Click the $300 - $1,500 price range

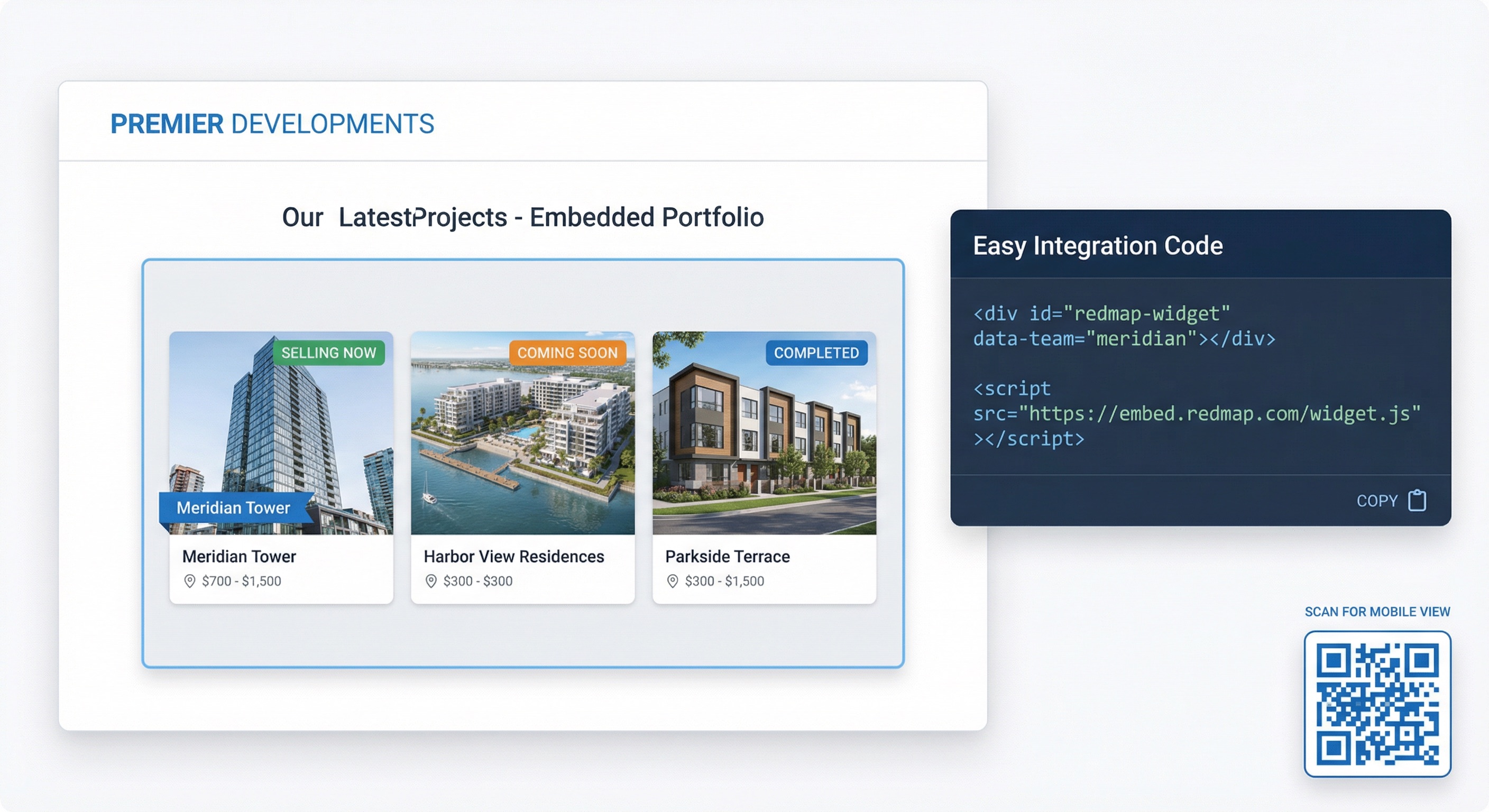(x=725, y=581)
